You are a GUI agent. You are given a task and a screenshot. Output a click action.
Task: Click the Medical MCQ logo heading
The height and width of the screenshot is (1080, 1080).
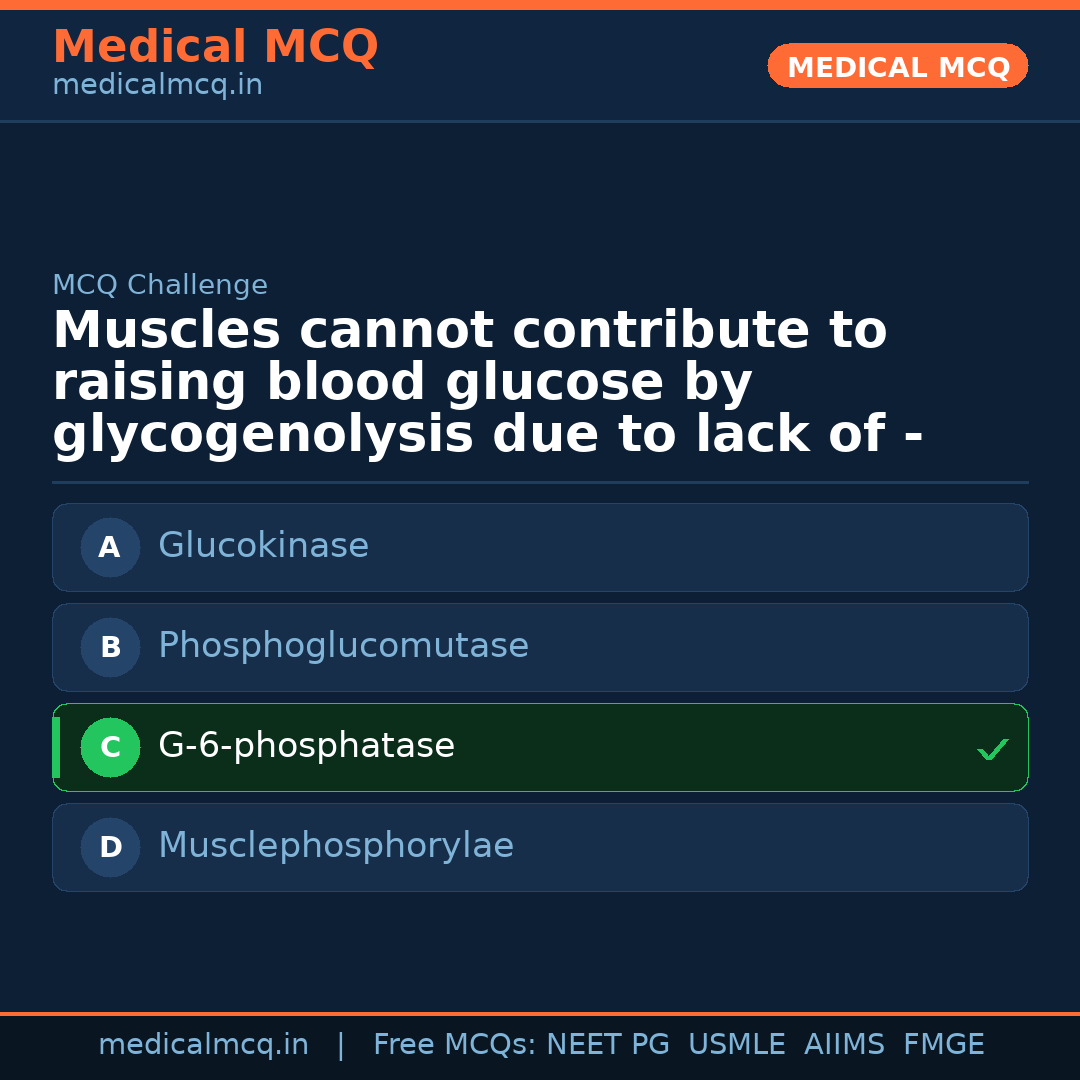click(x=215, y=46)
